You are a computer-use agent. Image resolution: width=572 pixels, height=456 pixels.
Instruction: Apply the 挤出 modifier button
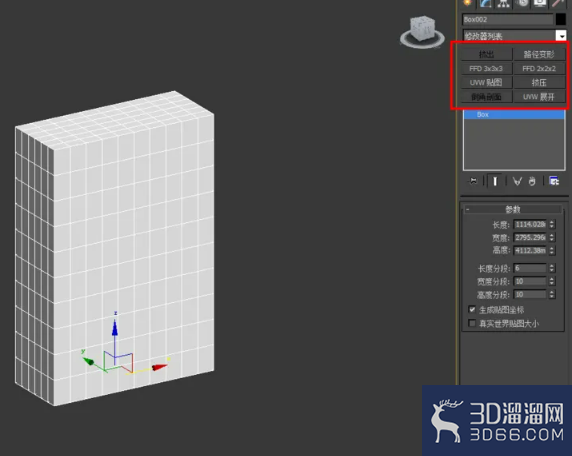pyautogui.click(x=486, y=54)
